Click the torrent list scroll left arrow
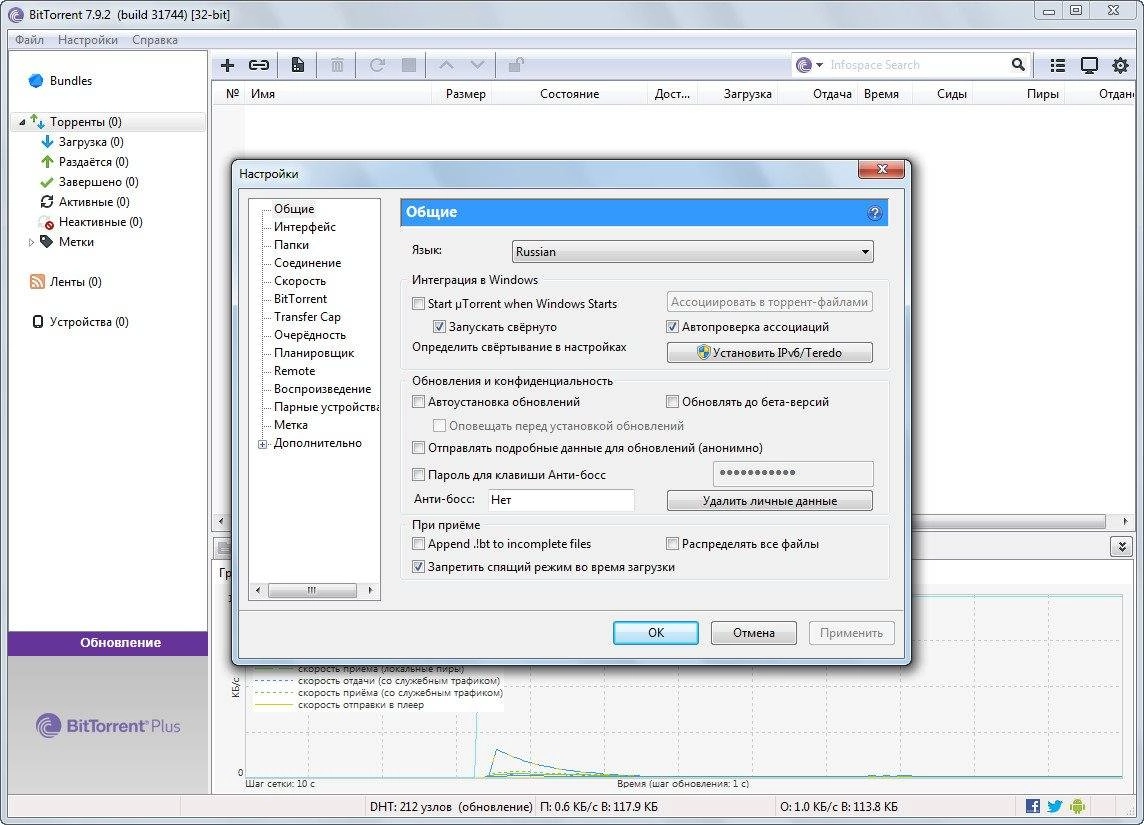The image size is (1144, 825). coord(220,521)
